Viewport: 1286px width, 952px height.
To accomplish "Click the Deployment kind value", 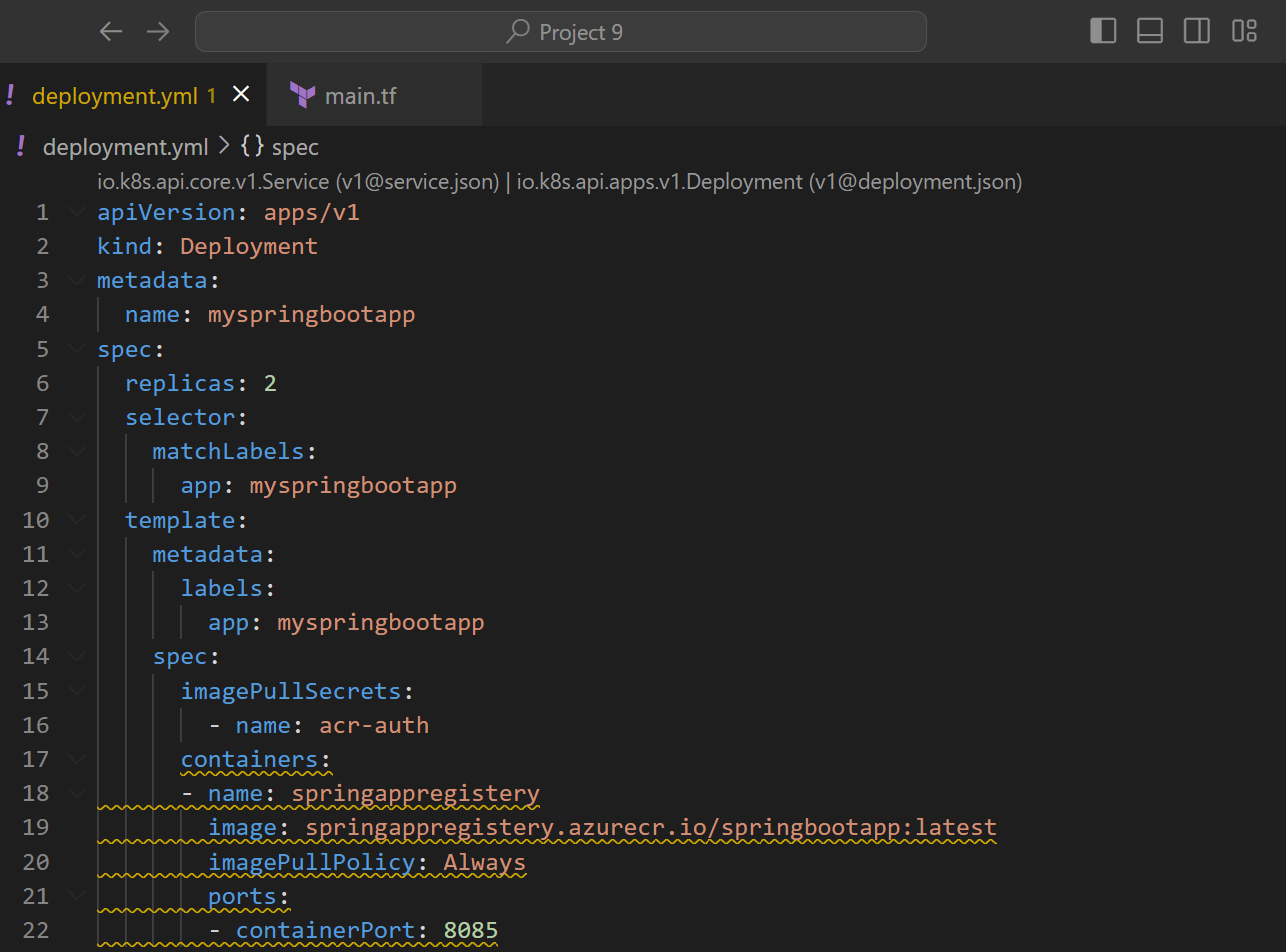I will click(249, 246).
